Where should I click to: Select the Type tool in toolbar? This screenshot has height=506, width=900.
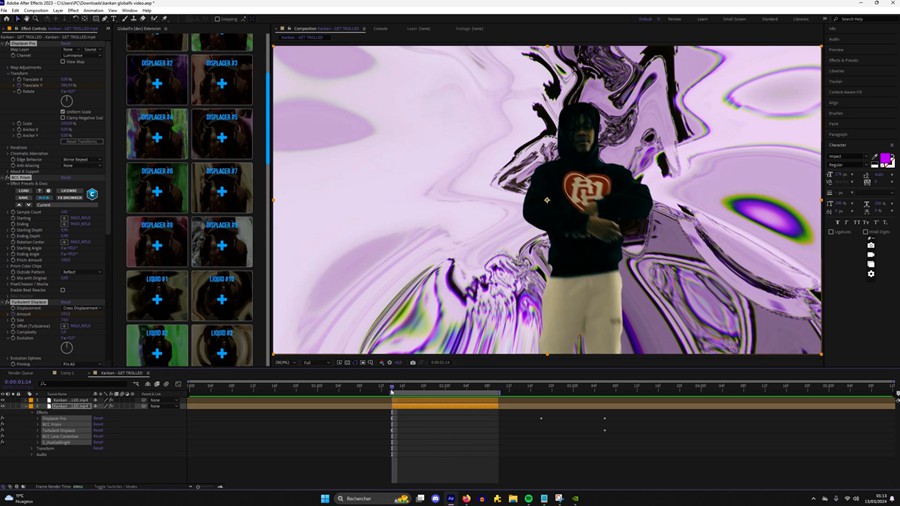pyautogui.click(x=113, y=19)
